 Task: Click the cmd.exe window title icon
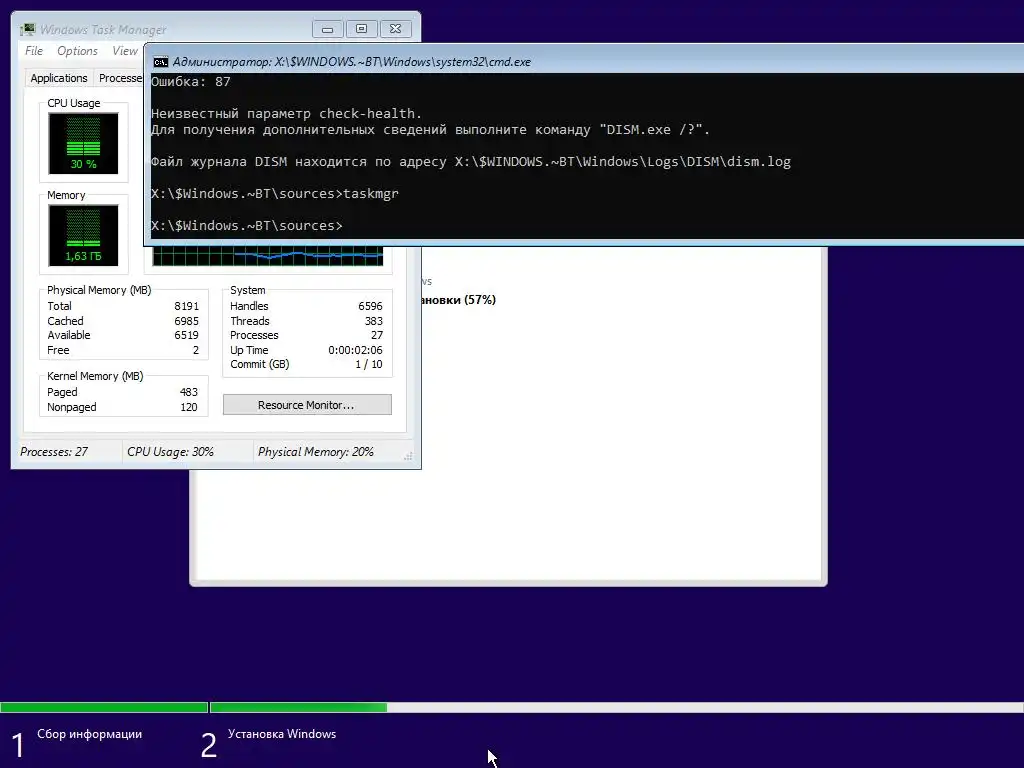(161, 62)
